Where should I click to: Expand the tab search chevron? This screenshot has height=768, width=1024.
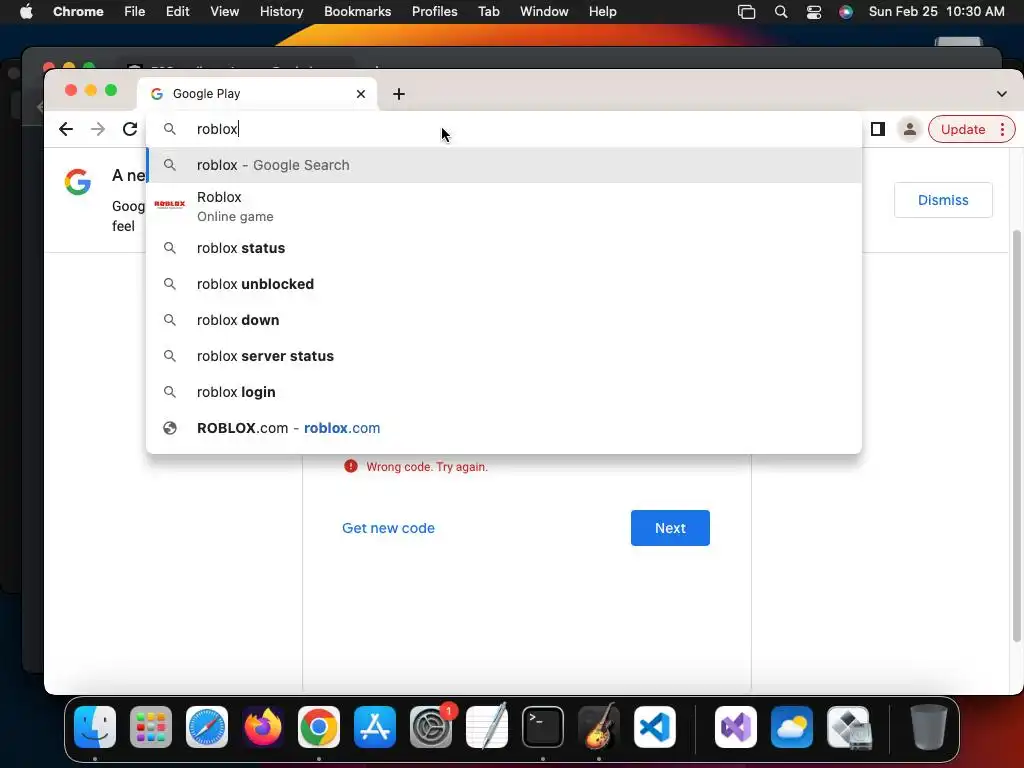pyautogui.click(x=1001, y=94)
